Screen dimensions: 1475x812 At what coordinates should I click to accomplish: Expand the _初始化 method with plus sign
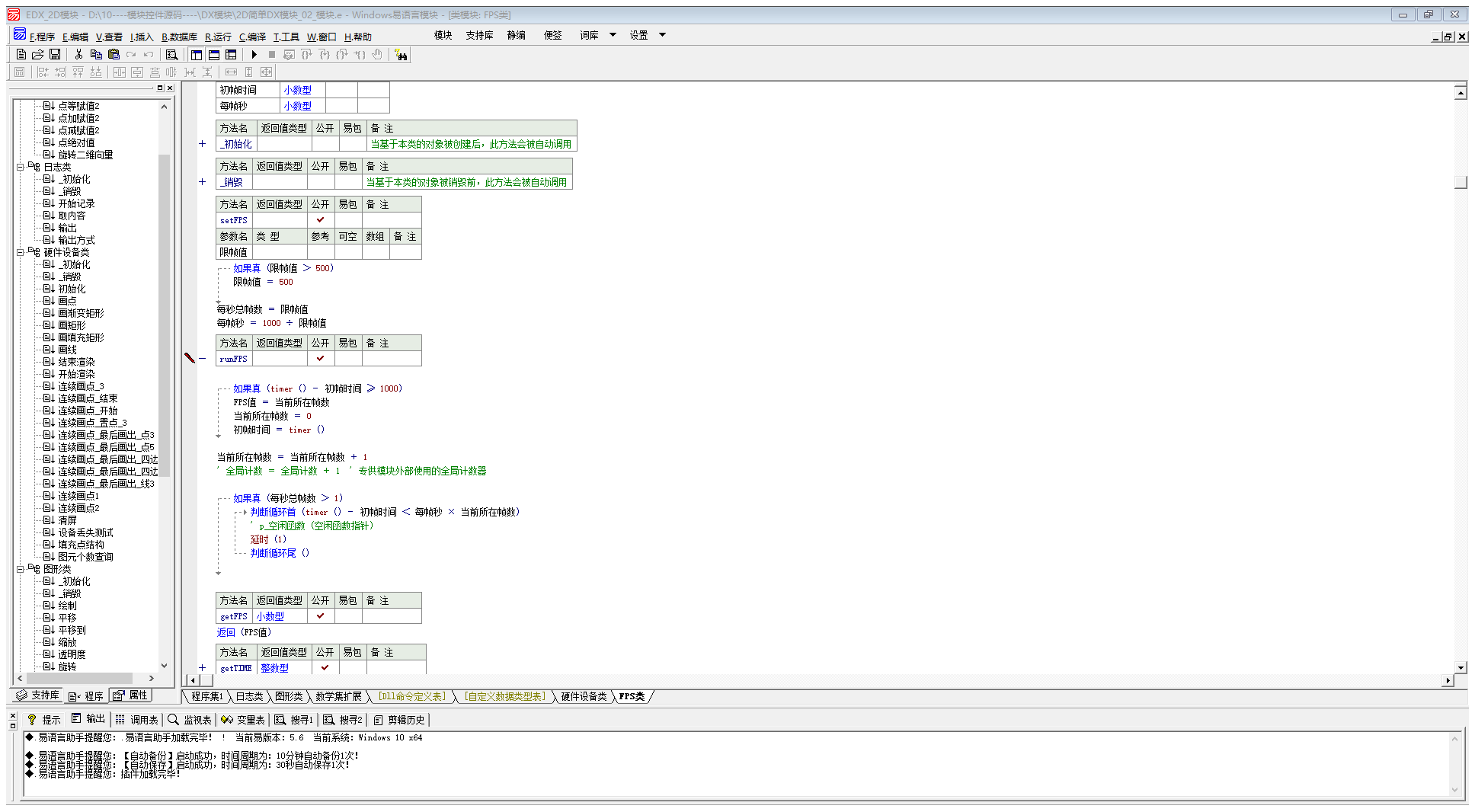pyautogui.click(x=202, y=144)
